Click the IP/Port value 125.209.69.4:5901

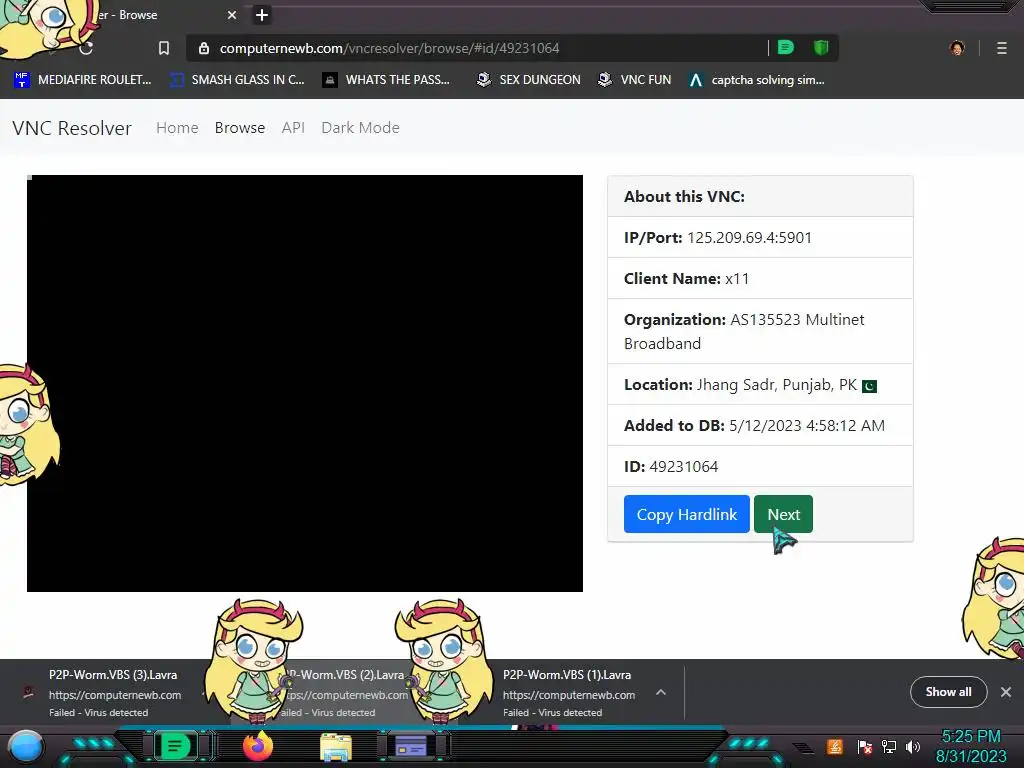(x=749, y=237)
